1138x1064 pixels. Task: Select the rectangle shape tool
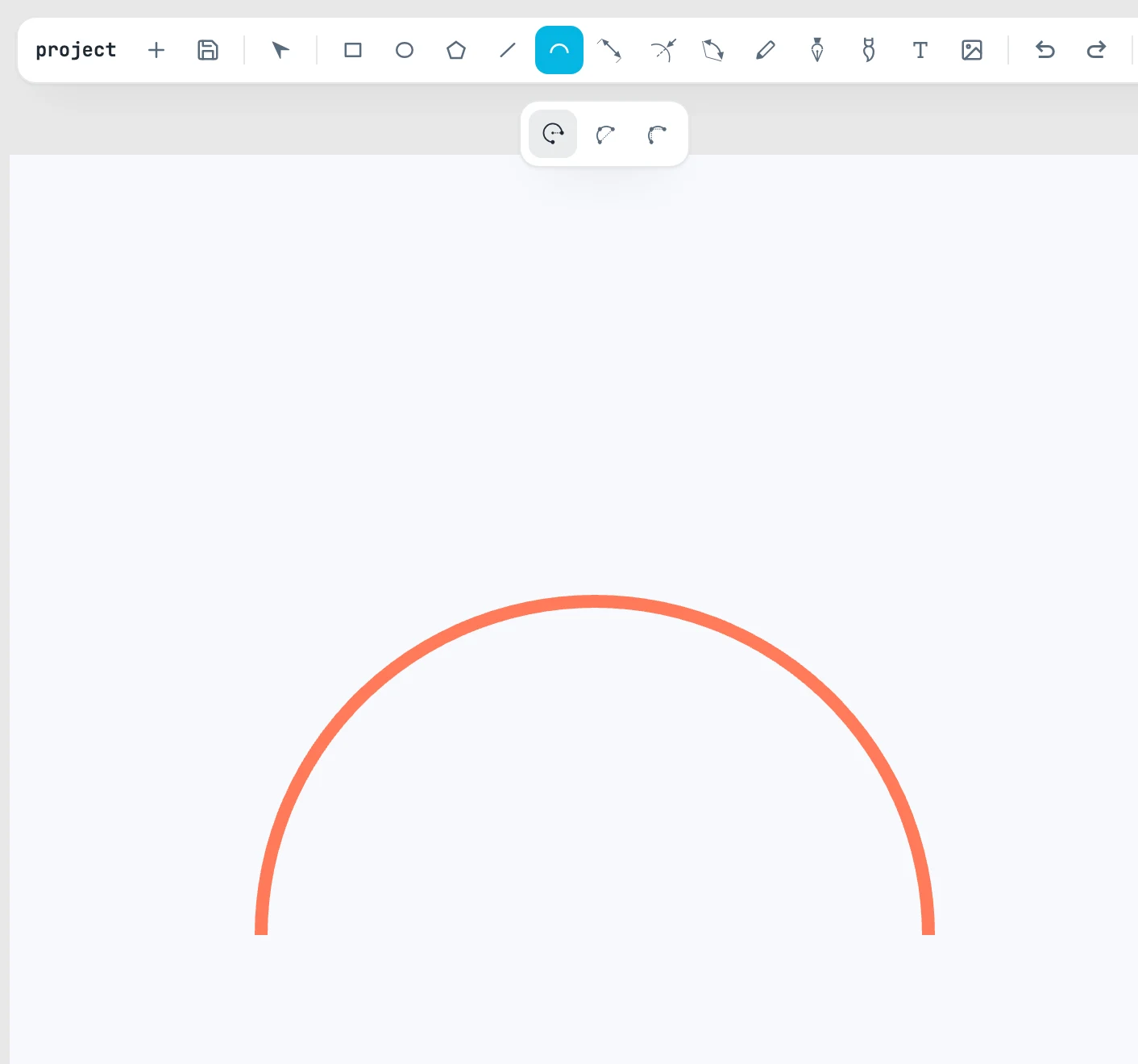click(353, 50)
